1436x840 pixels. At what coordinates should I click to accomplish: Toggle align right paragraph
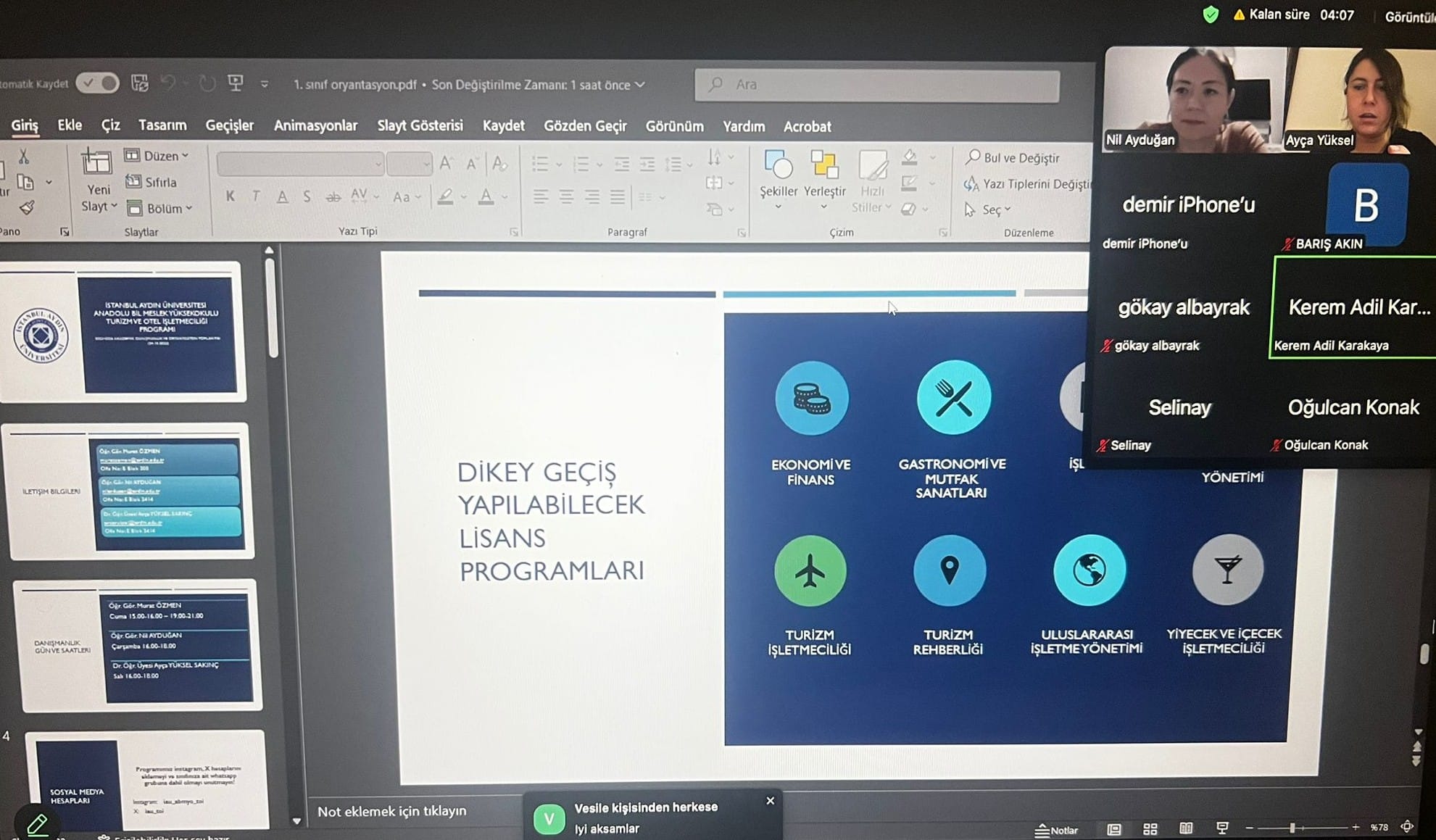(592, 196)
